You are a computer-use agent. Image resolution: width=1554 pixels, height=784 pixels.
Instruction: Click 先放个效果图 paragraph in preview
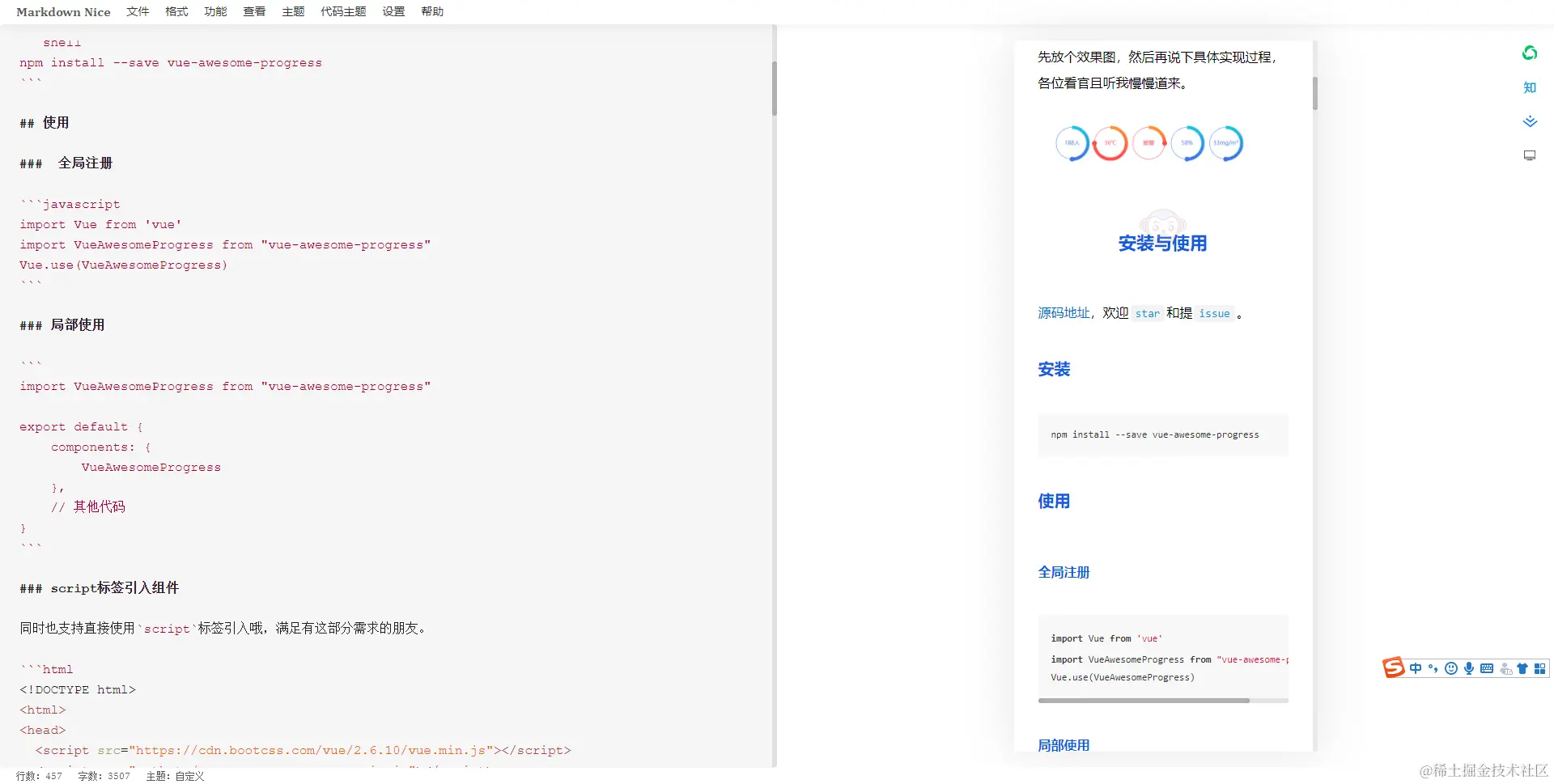click(1157, 70)
